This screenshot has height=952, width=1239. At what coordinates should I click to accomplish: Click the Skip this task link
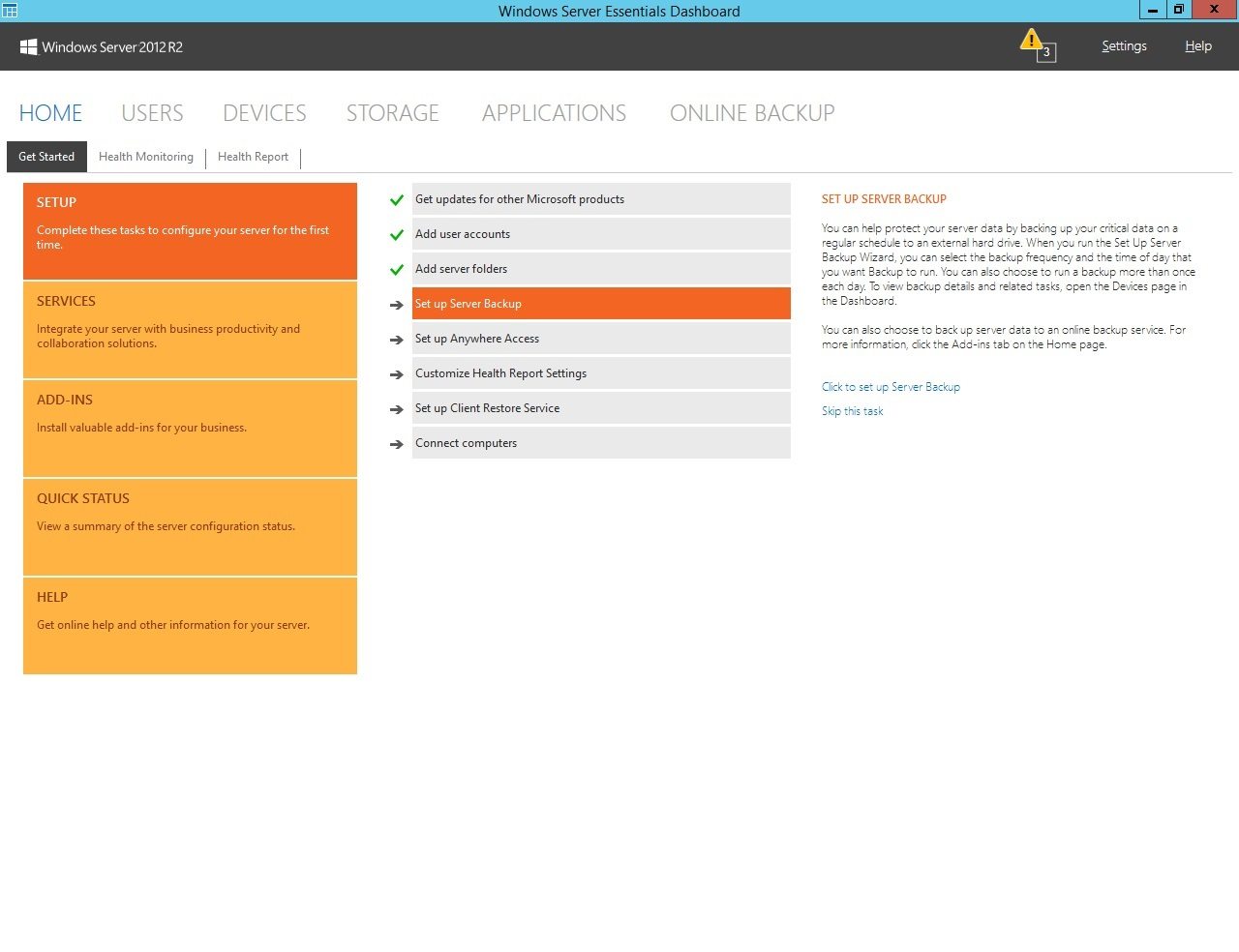[852, 411]
